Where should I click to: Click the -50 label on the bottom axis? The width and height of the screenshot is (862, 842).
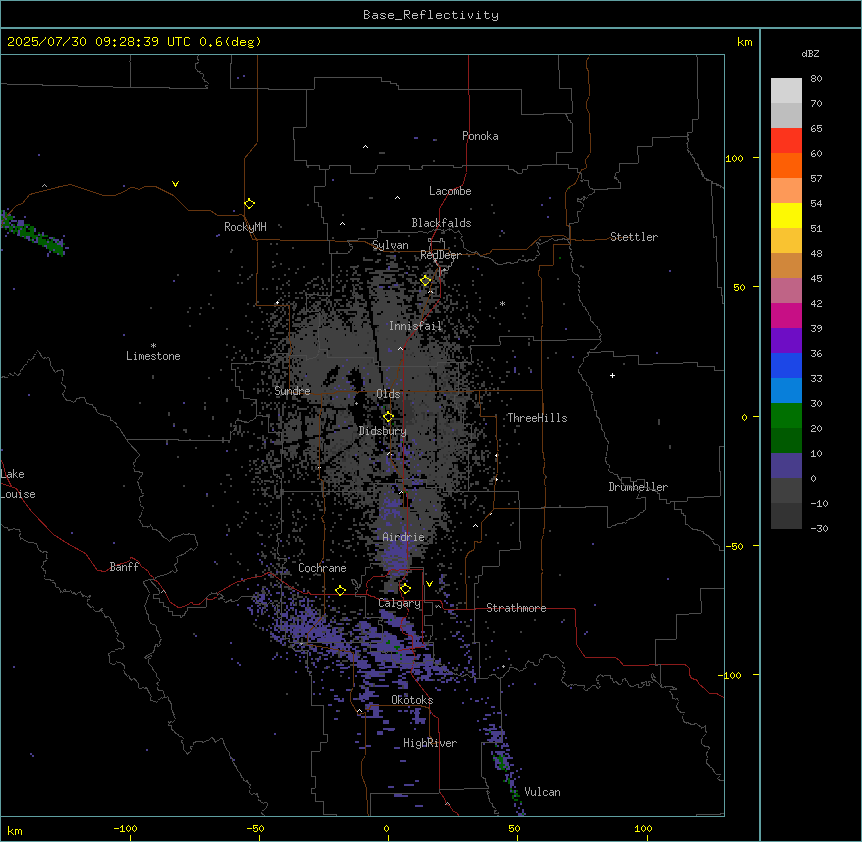click(x=255, y=828)
